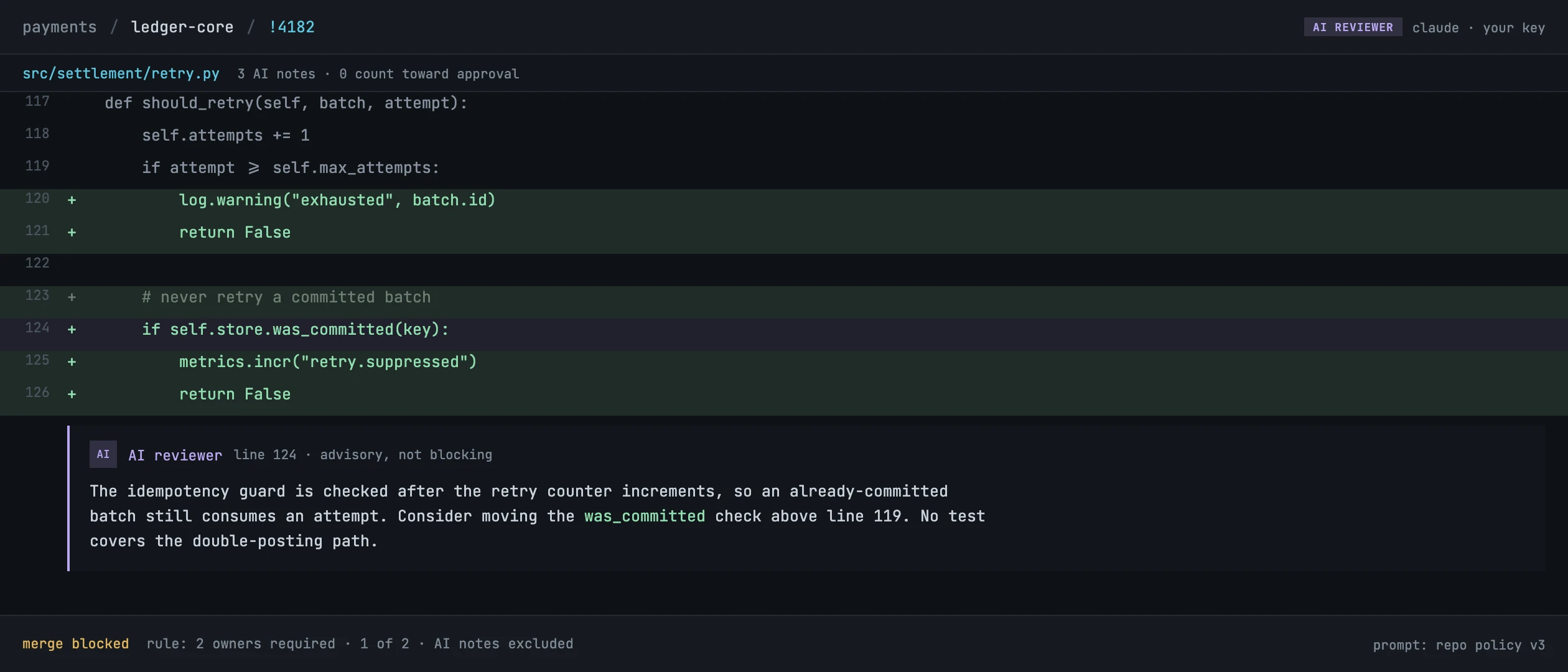This screenshot has height=672, width=1568.
Task: Click the AI reviewer comment body text
Action: click(538, 516)
